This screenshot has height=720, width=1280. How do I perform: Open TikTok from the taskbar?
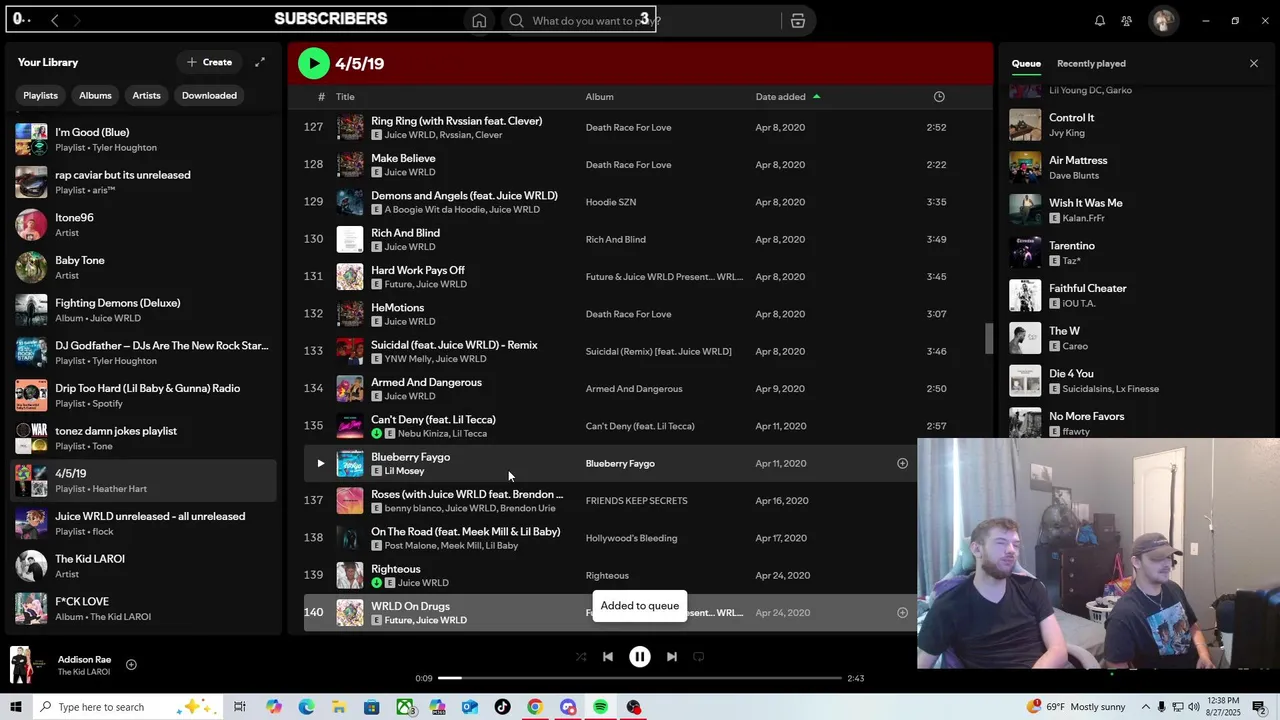pos(502,707)
